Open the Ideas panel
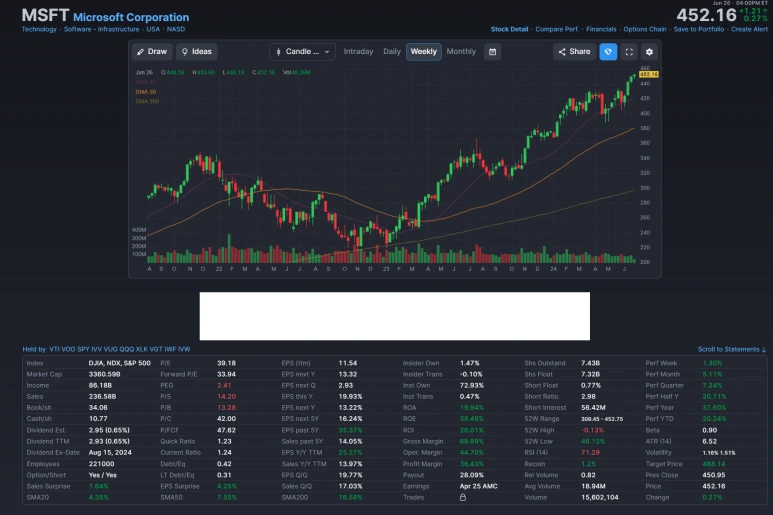This screenshot has height=515, width=773. pyautogui.click(x=197, y=52)
